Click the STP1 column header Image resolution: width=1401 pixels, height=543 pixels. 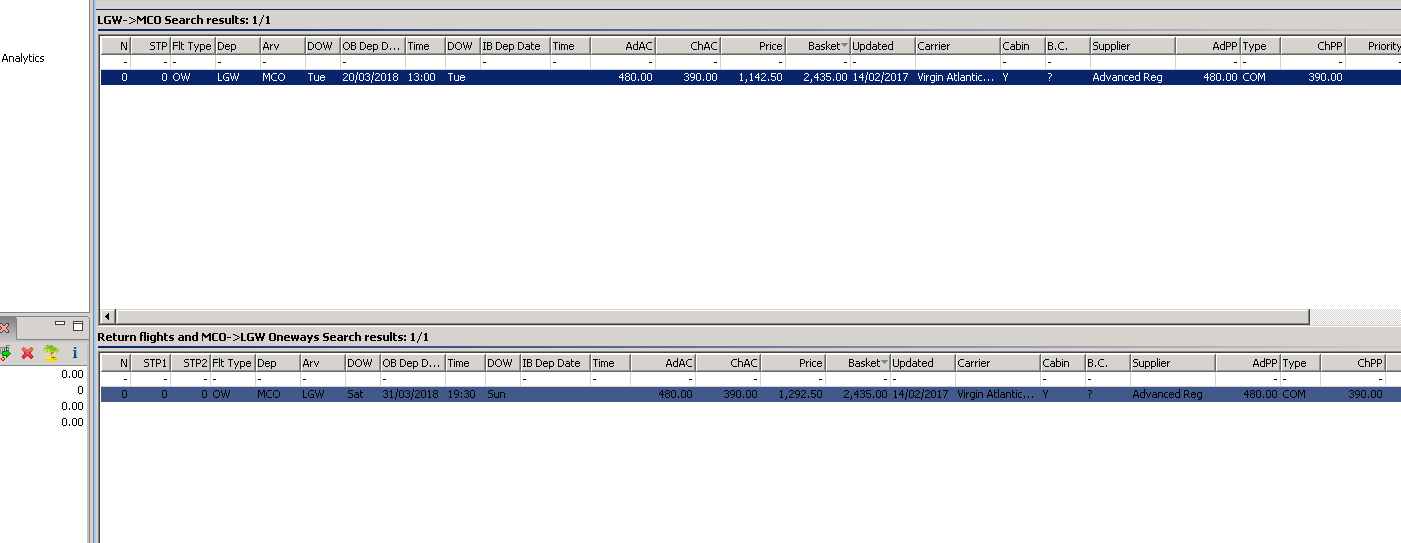pyautogui.click(x=150, y=363)
